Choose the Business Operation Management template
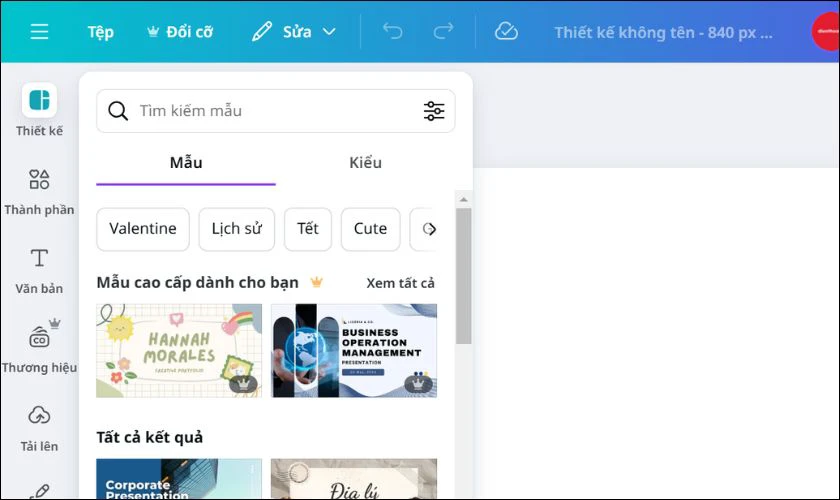 coord(354,350)
